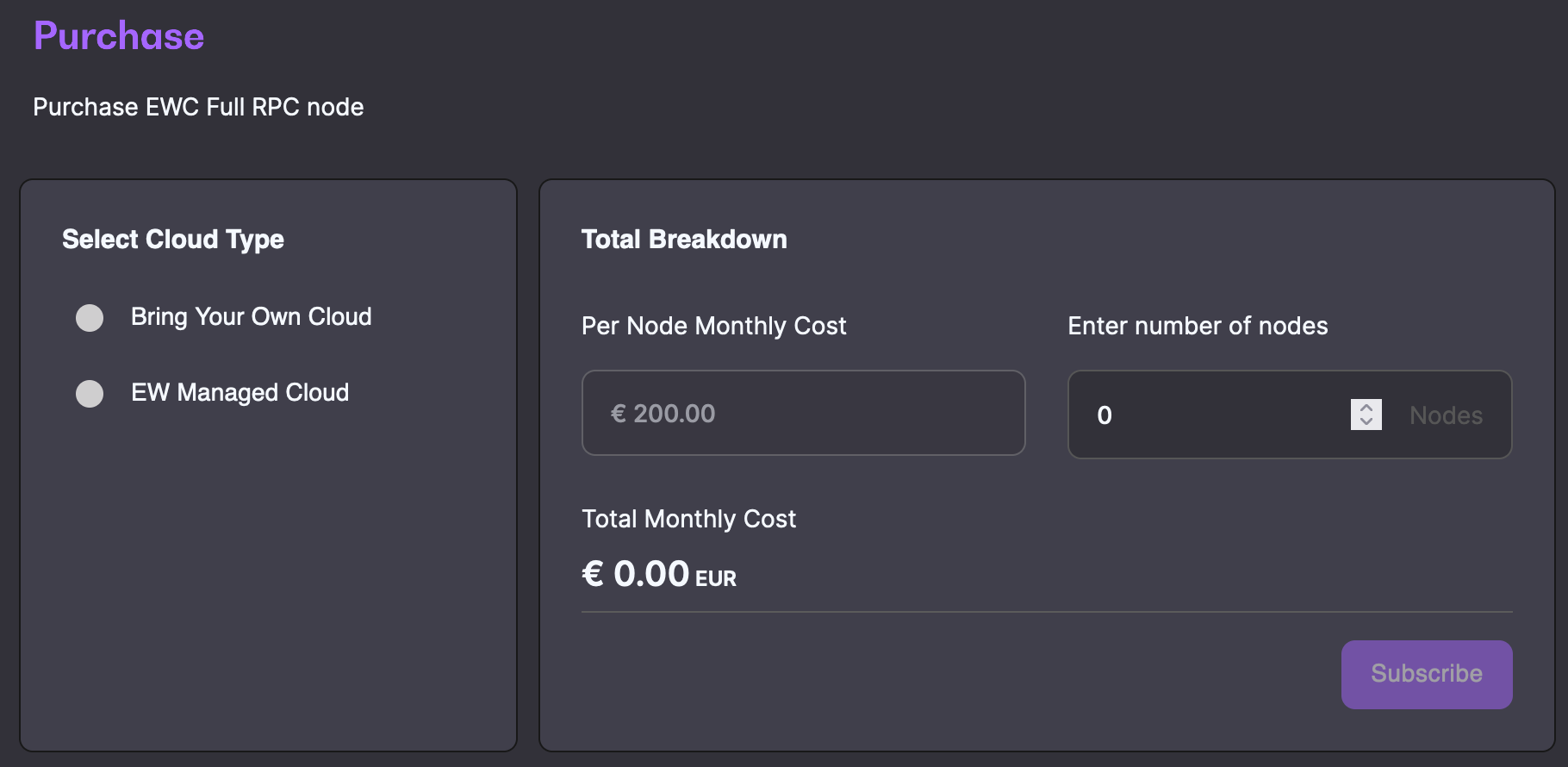
Task: Choose the EW Managed Cloud radio button
Action: tap(90, 394)
